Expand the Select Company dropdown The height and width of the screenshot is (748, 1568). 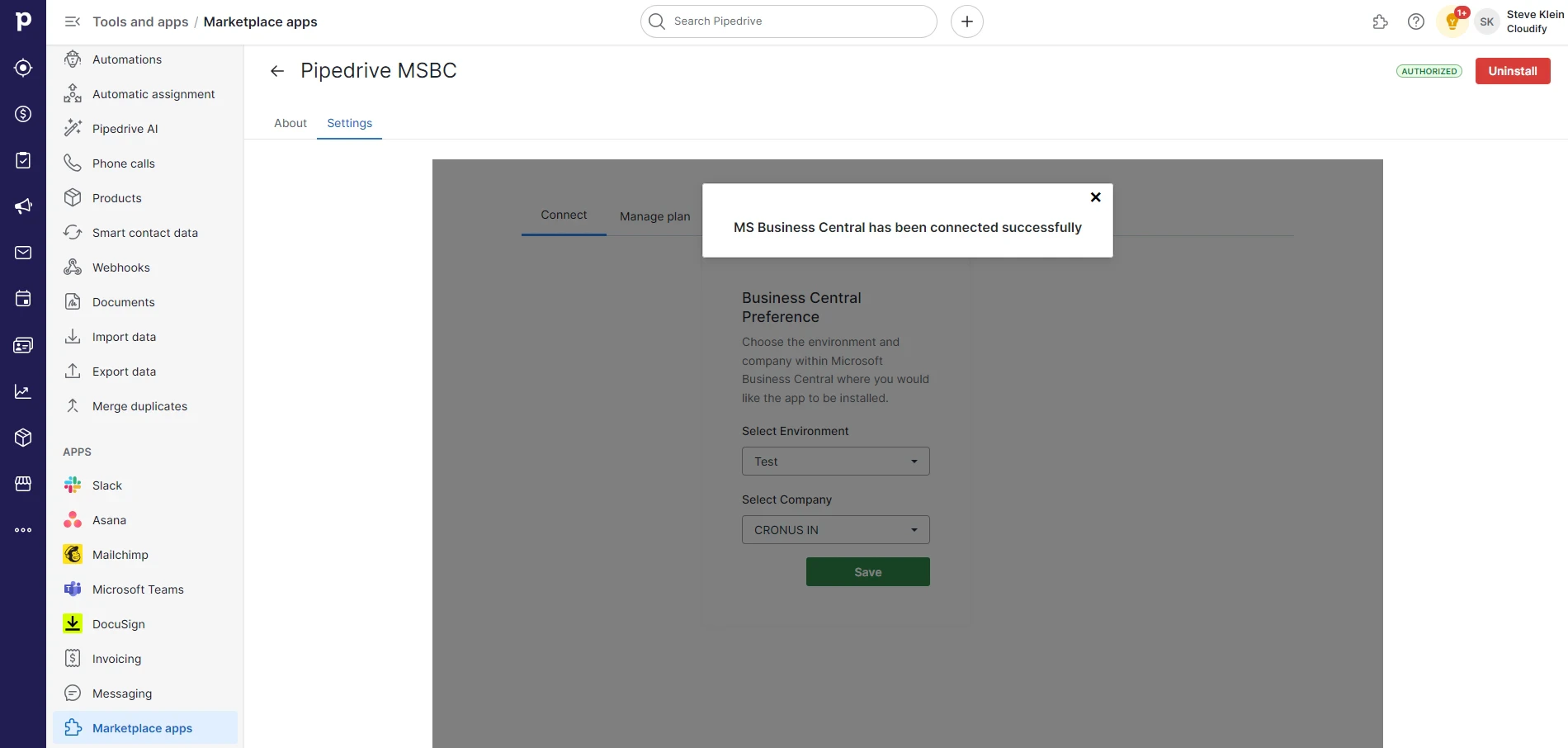836,530
